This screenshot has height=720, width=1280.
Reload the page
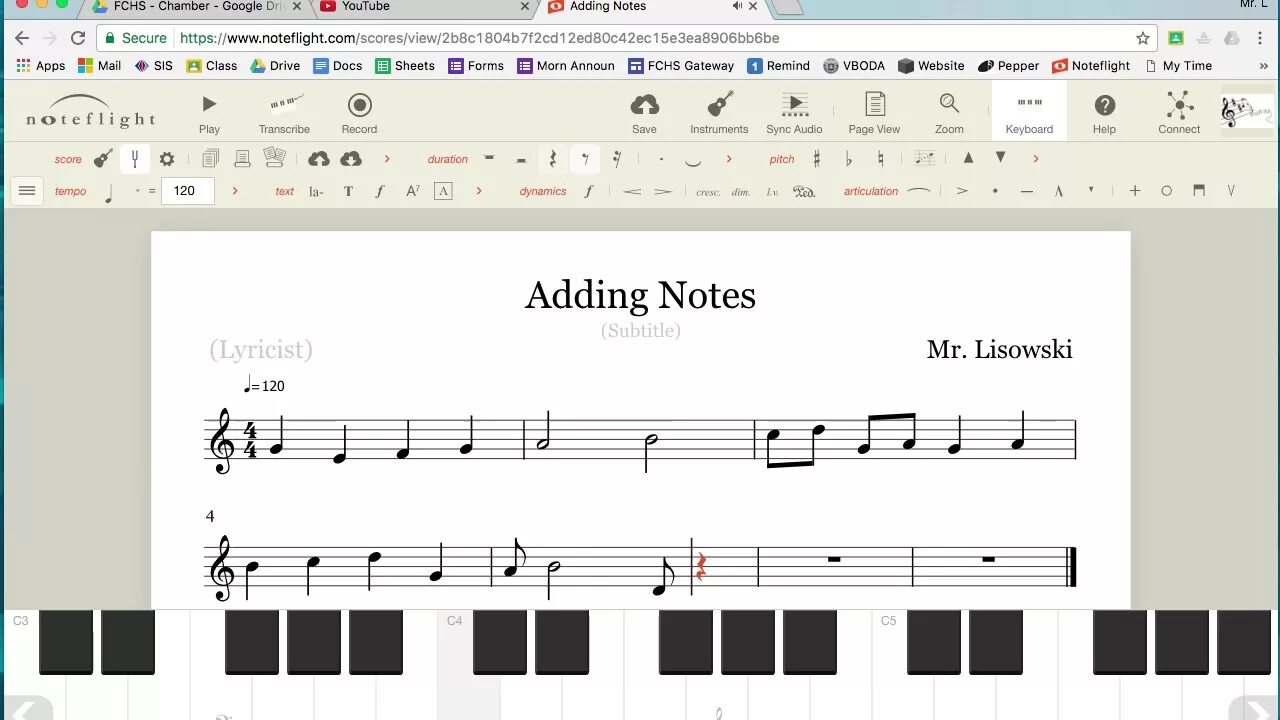click(x=78, y=38)
